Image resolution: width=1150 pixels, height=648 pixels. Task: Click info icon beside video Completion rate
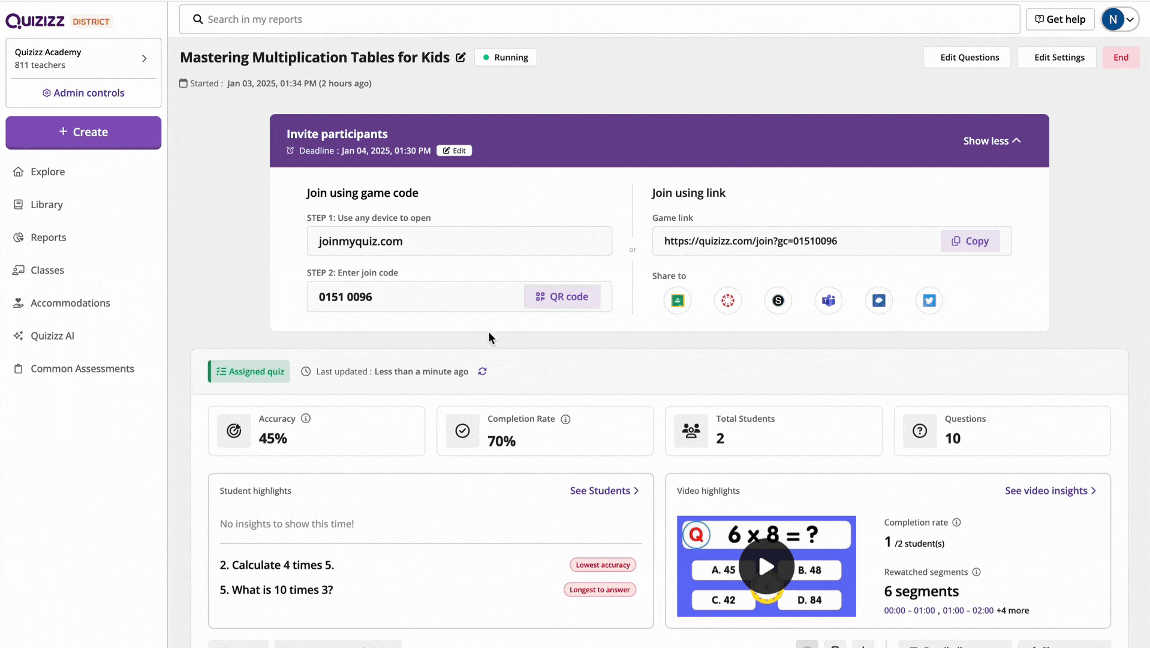pos(956,523)
